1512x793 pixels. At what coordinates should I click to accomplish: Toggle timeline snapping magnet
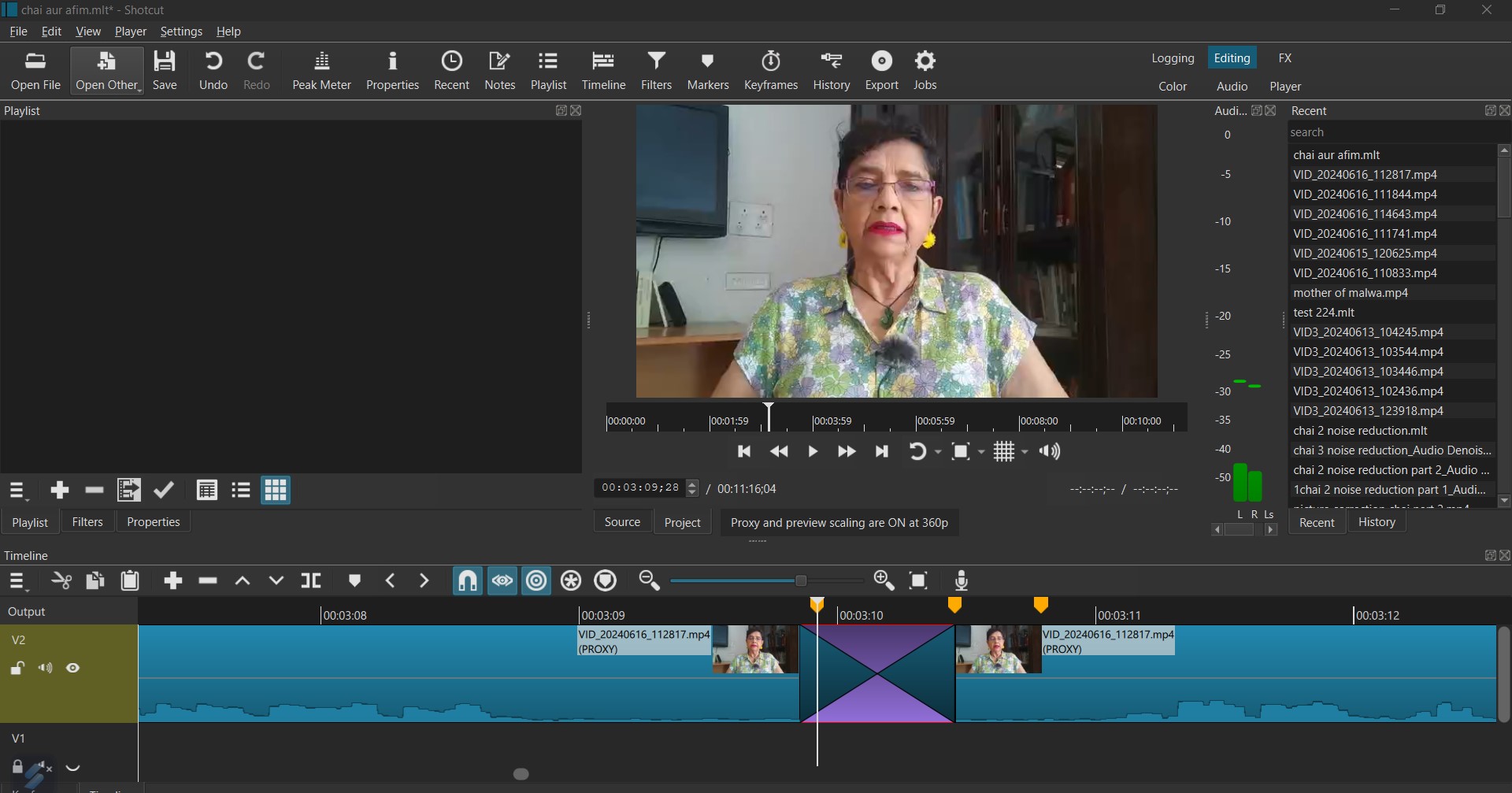[467, 581]
